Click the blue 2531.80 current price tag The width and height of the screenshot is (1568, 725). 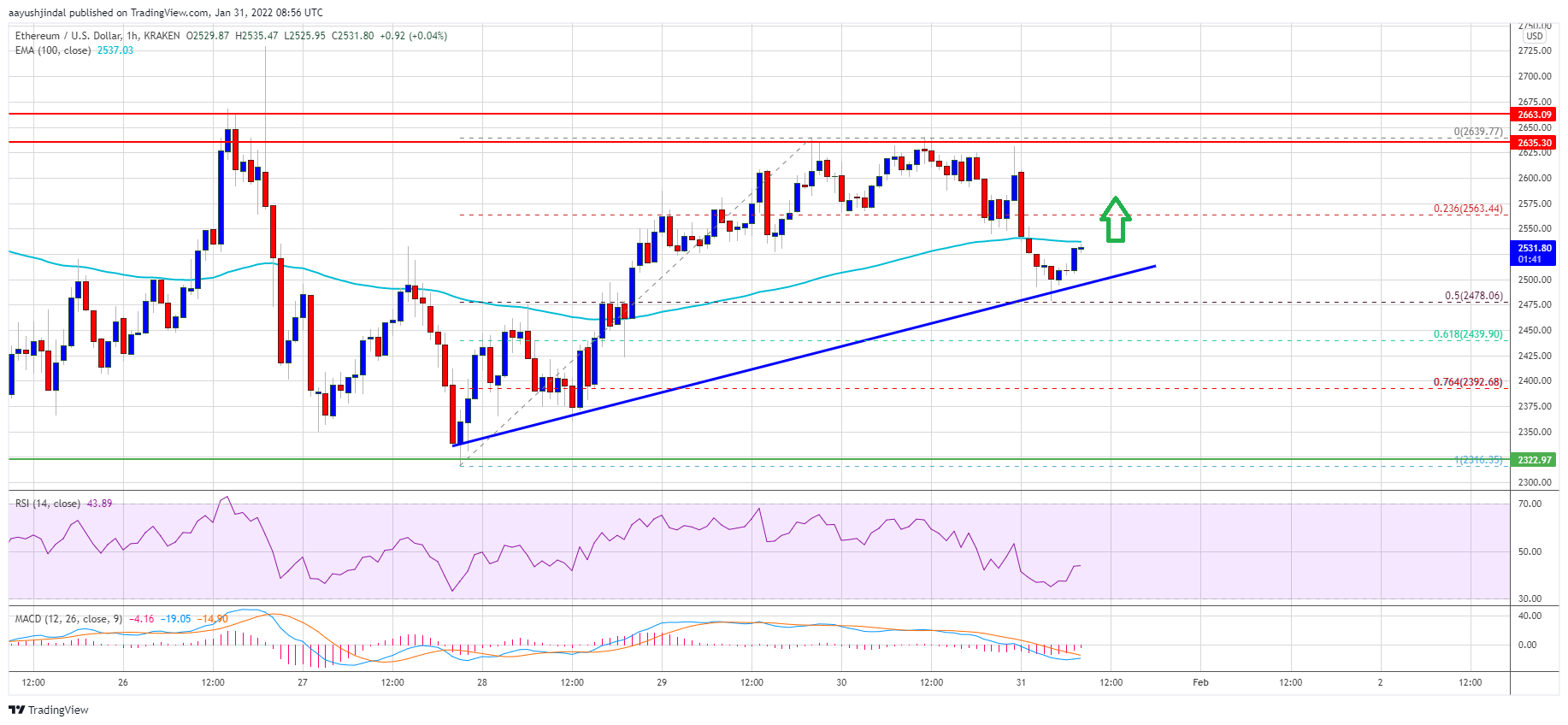tap(1534, 253)
